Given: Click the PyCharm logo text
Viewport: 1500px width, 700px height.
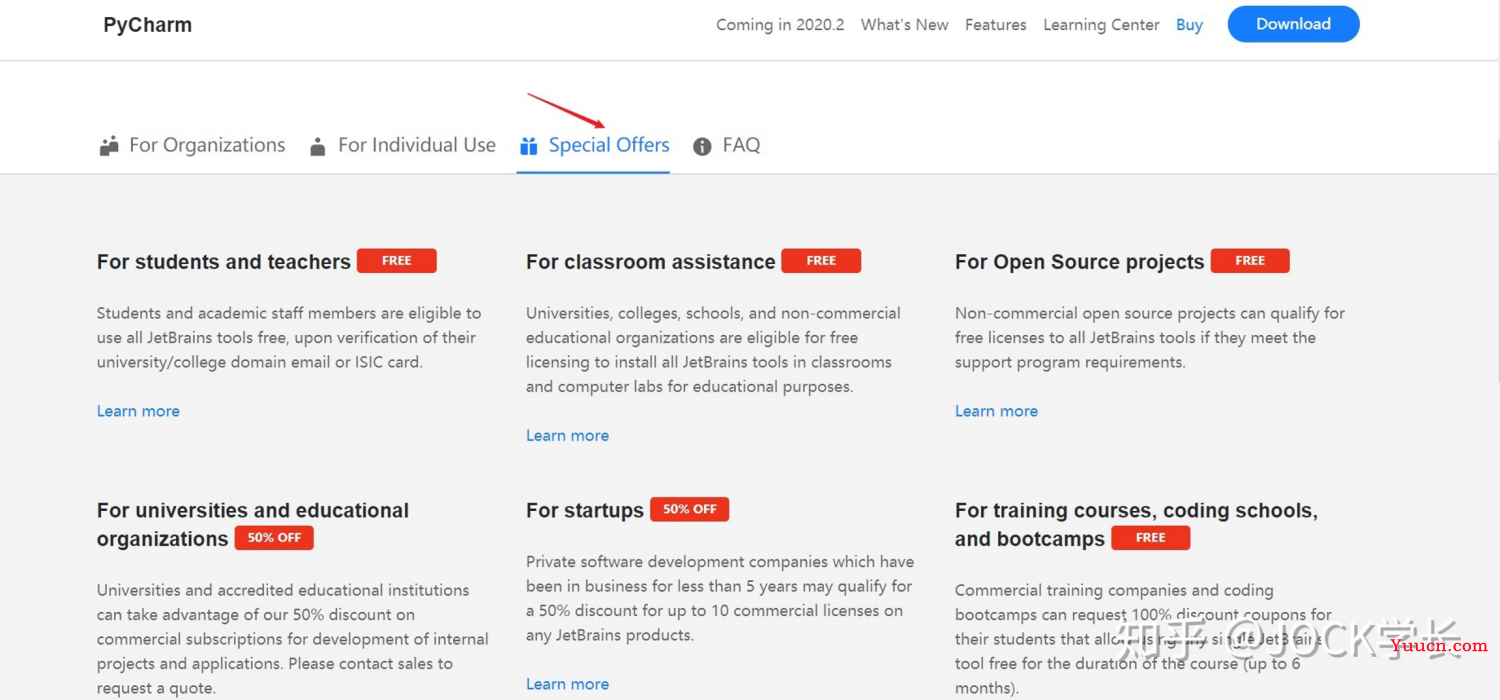Looking at the screenshot, I should pos(147,25).
